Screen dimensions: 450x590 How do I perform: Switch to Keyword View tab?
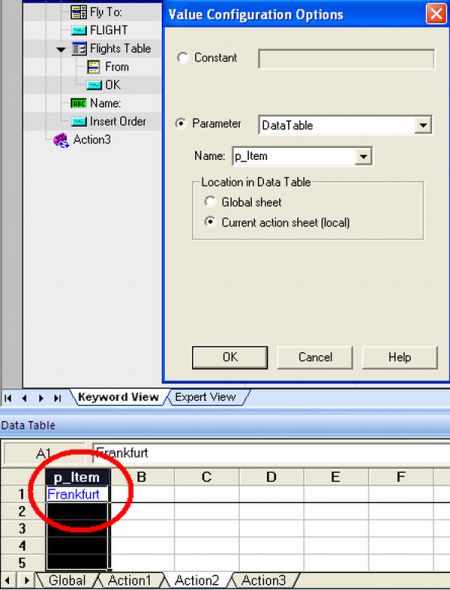click(118, 397)
